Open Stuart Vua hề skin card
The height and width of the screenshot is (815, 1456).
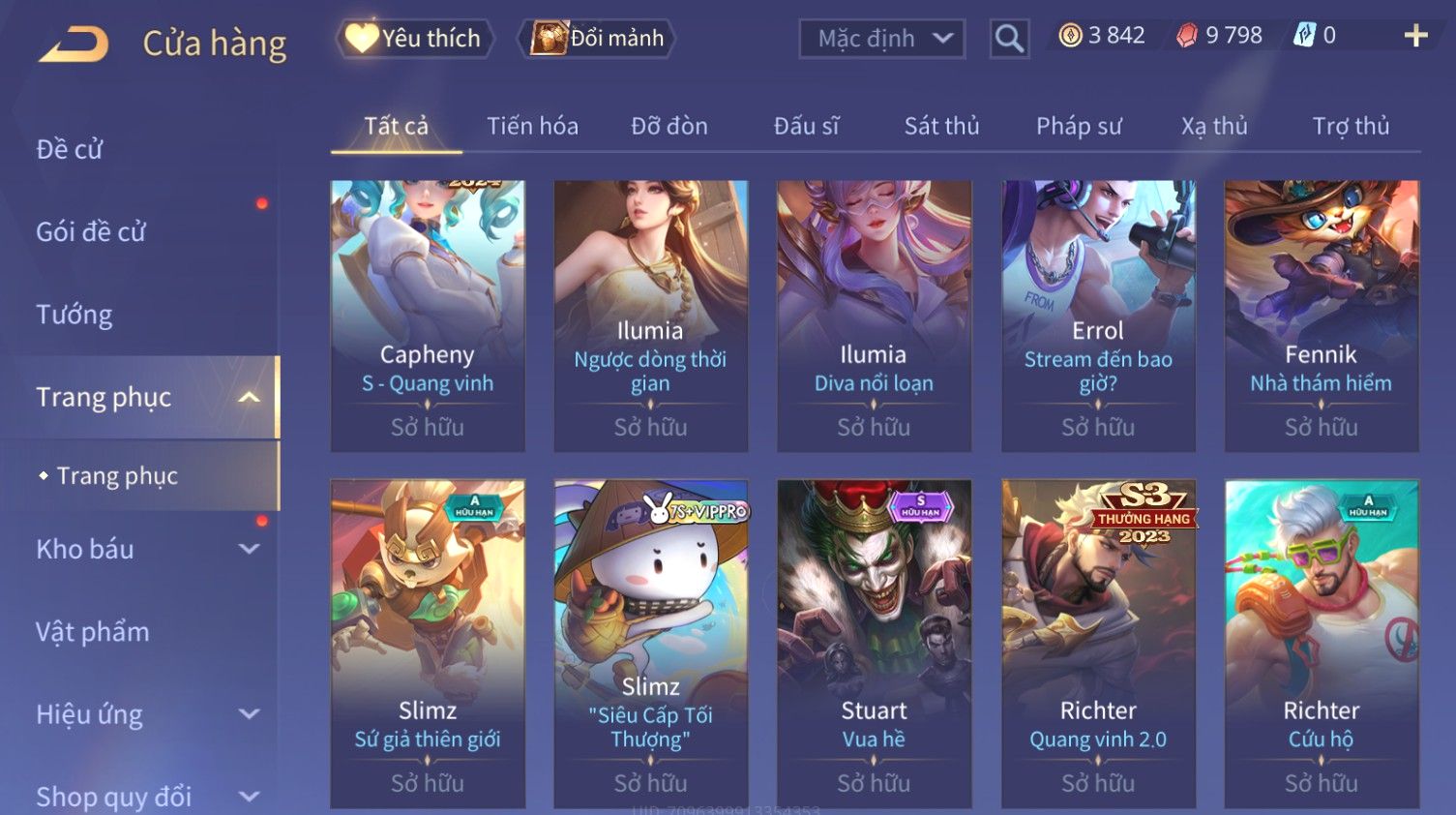click(x=874, y=644)
